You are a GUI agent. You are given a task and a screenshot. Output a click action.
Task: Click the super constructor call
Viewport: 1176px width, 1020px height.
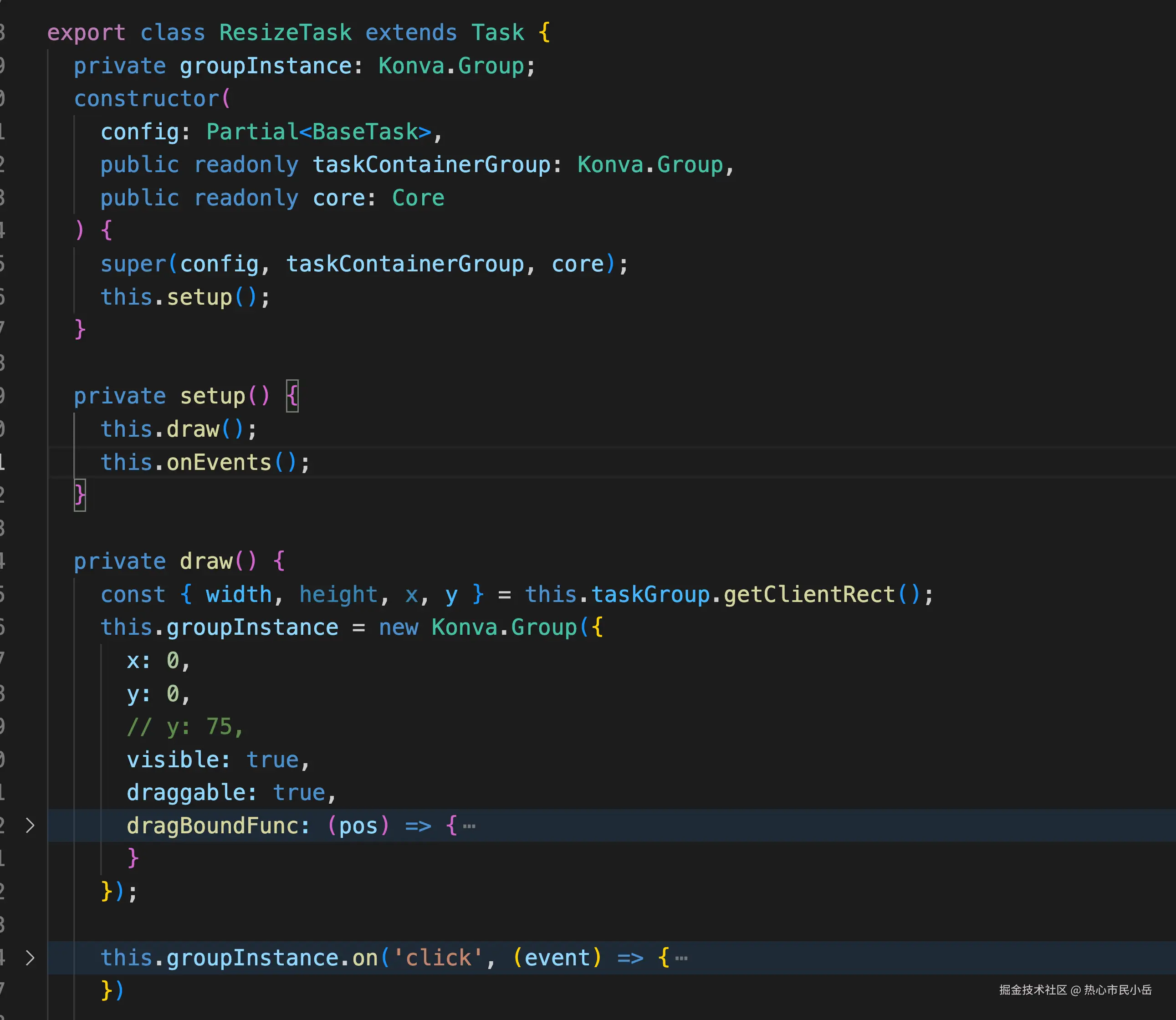pyautogui.click(x=133, y=264)
